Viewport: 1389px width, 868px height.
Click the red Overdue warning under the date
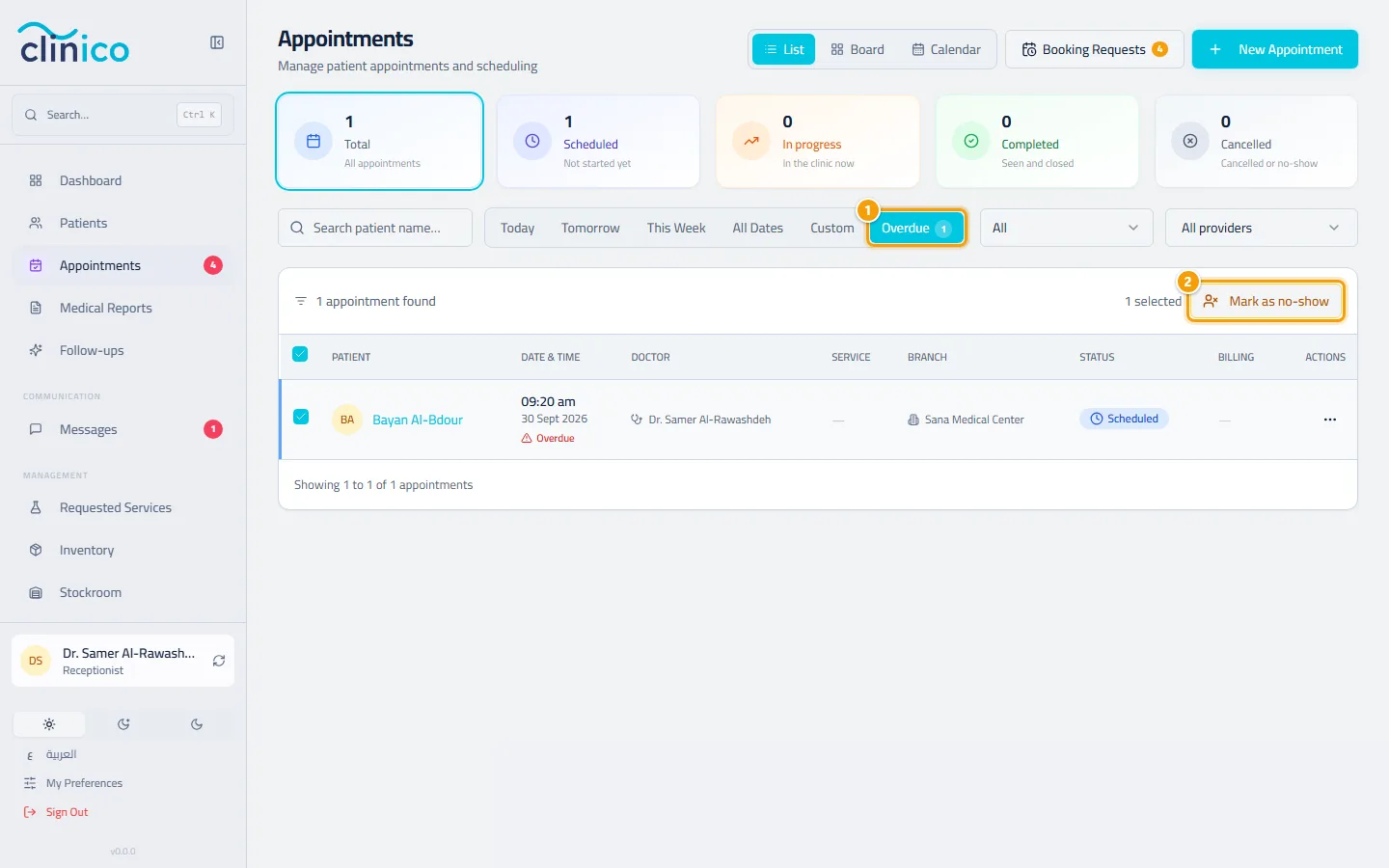coord(548,439)
